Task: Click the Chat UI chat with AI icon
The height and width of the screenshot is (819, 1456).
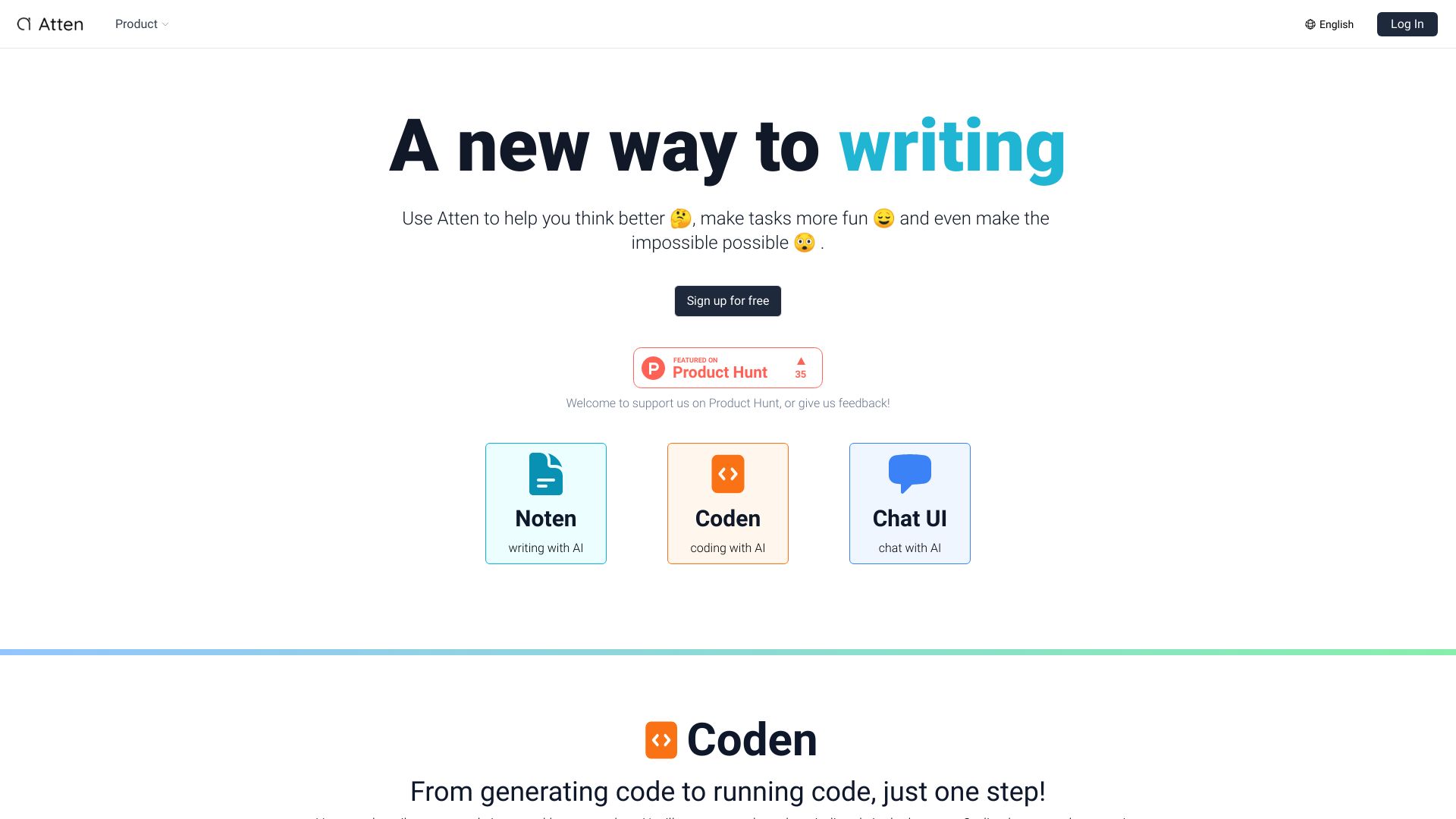Action: pyautogui.click(x=909, y=473)
